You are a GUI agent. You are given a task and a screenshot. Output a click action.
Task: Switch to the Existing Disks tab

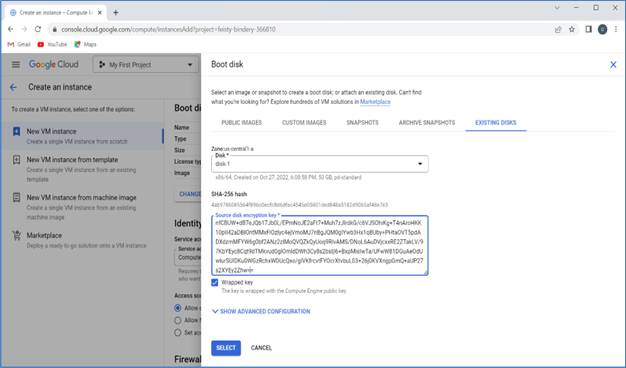[495, 123]
